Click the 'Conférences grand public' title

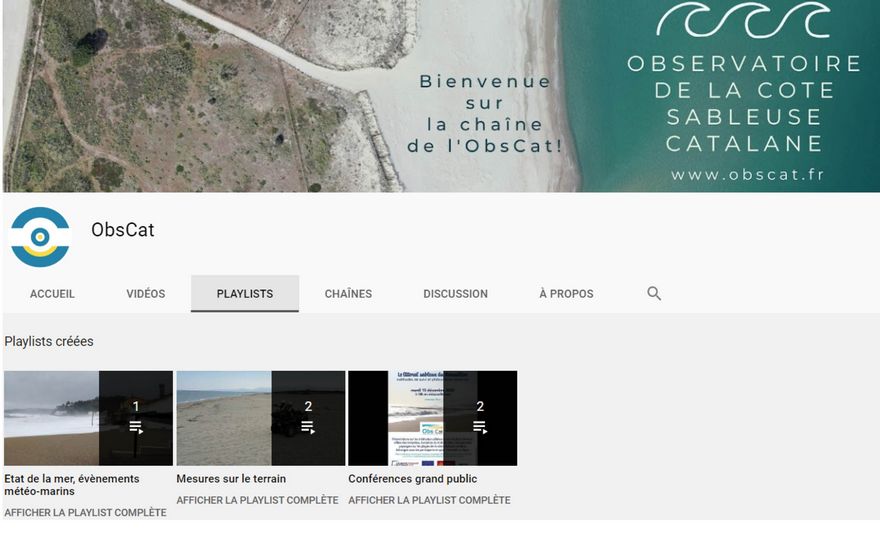coord(412,479)
